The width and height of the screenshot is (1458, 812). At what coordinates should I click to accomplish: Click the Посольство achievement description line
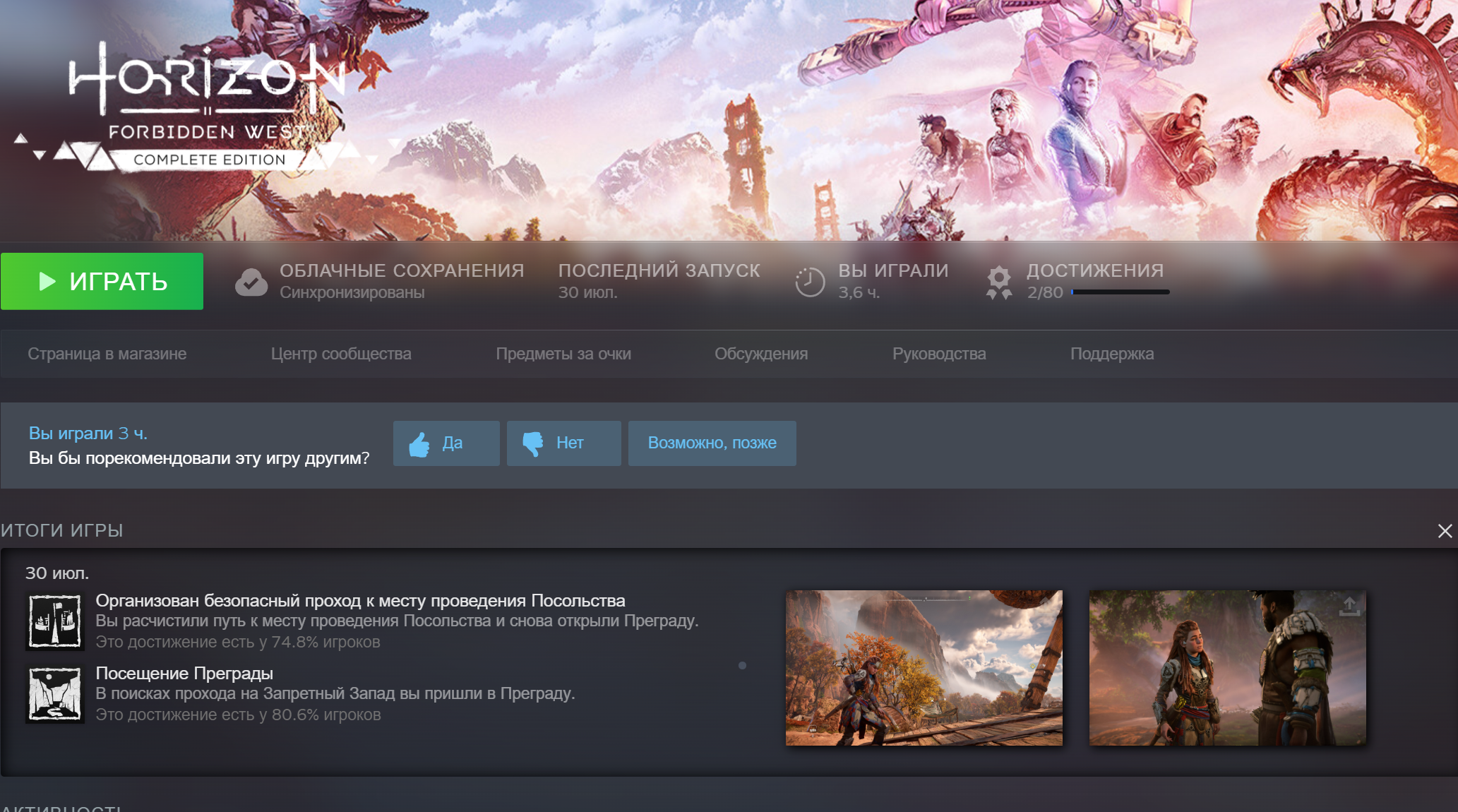click(x=397, y=621)
